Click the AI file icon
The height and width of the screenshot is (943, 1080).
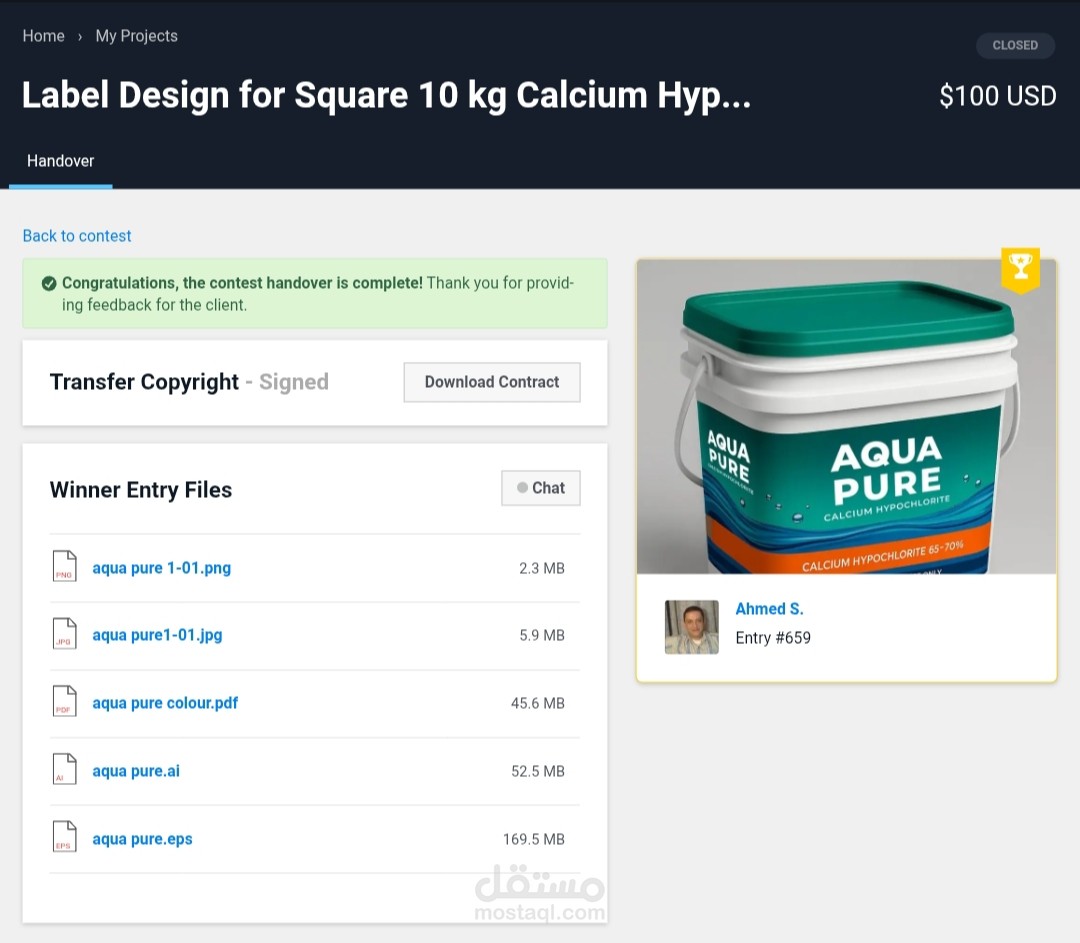pyautogui.click(x=64, y=770)
